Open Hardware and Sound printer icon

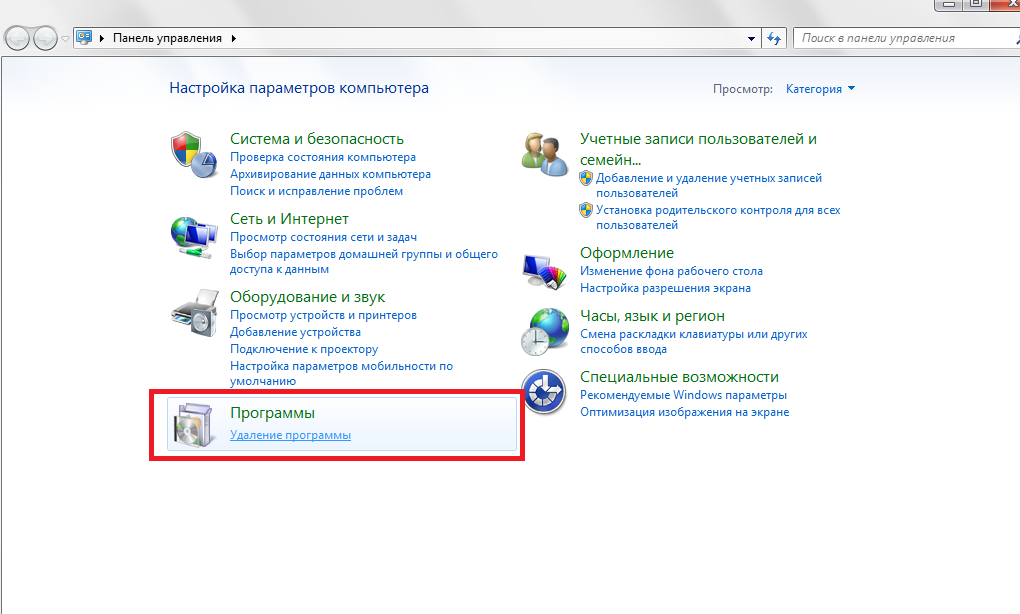195,314
